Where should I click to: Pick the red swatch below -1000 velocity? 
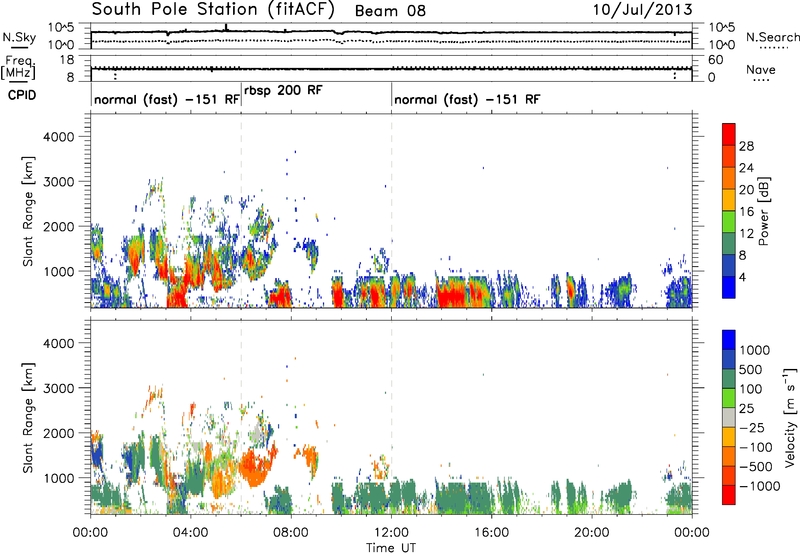(x=729, y=495)
